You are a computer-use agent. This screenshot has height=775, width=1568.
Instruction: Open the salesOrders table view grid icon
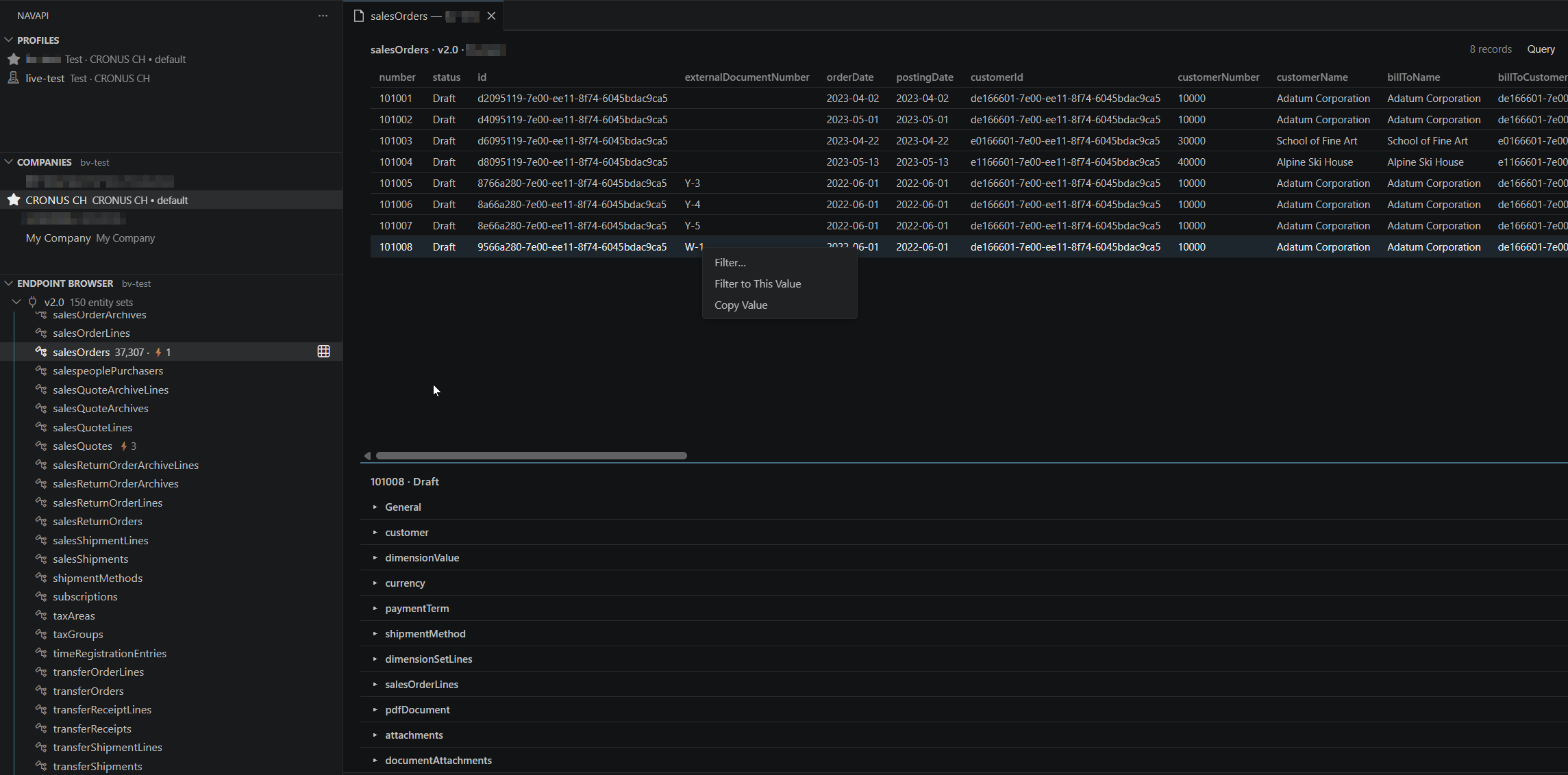pos(323,351)
